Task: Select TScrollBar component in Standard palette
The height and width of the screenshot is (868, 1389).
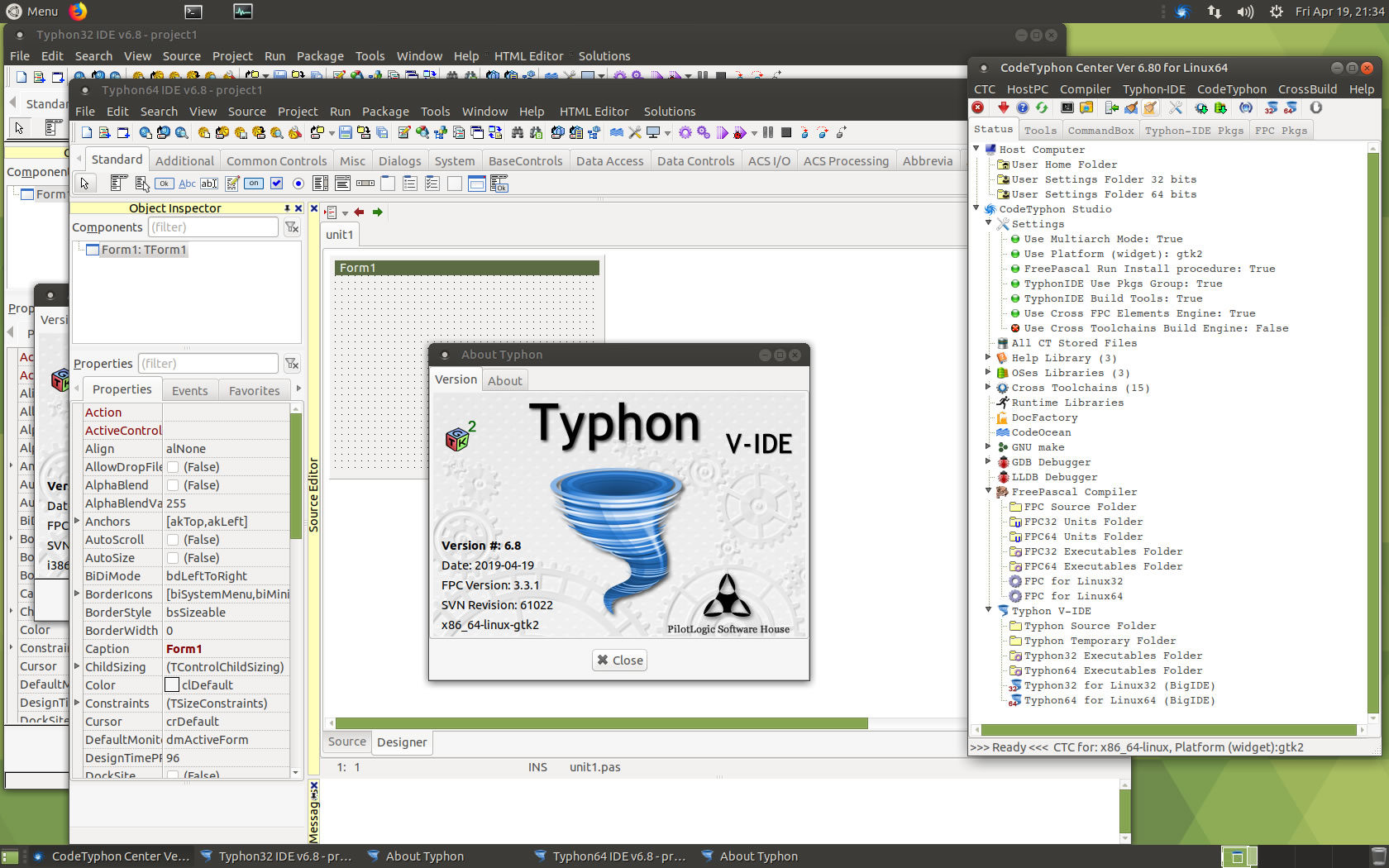Action: [x=365, y=184]
